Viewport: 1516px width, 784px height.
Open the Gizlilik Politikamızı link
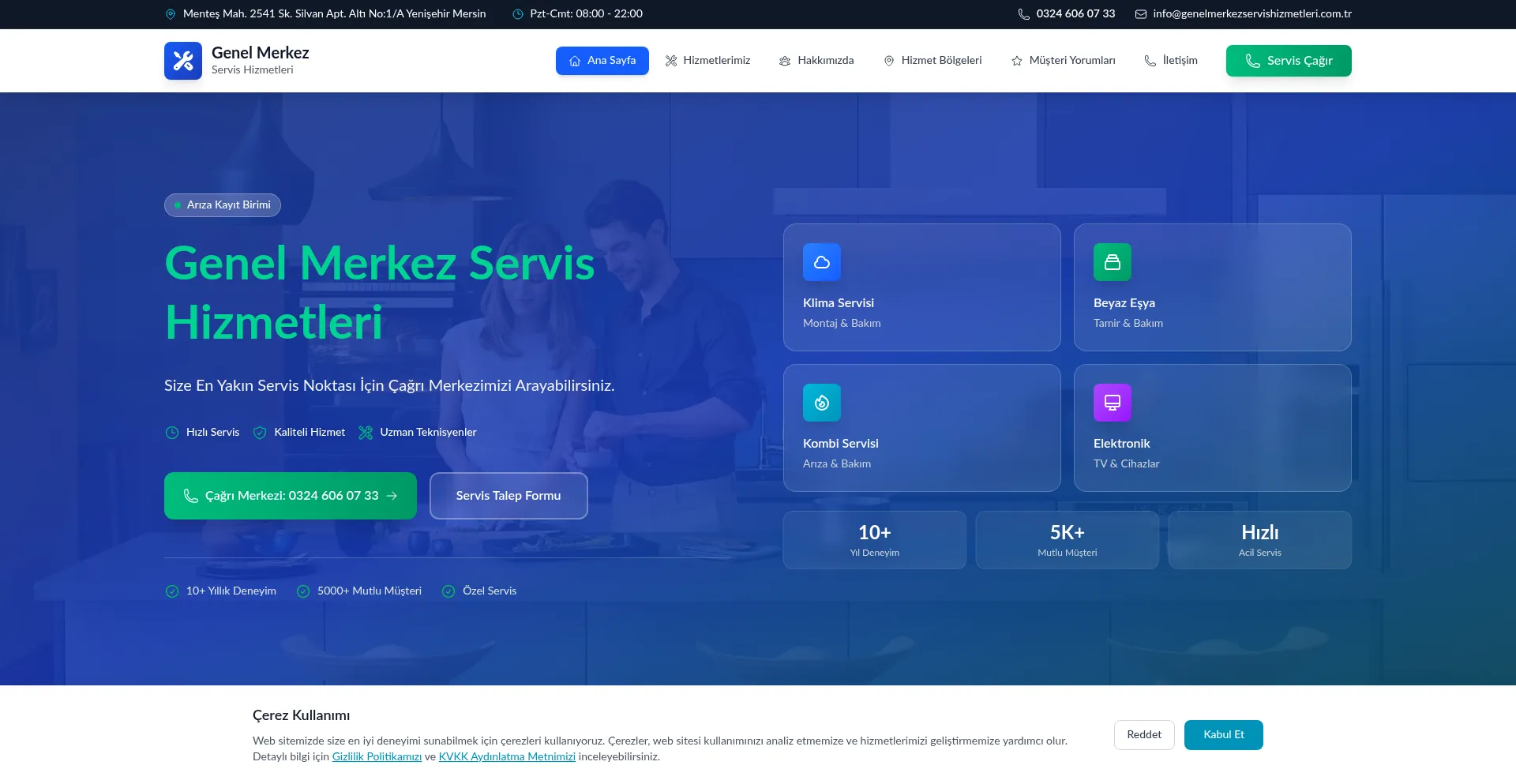pyautogui.click(x=377, y=757)
